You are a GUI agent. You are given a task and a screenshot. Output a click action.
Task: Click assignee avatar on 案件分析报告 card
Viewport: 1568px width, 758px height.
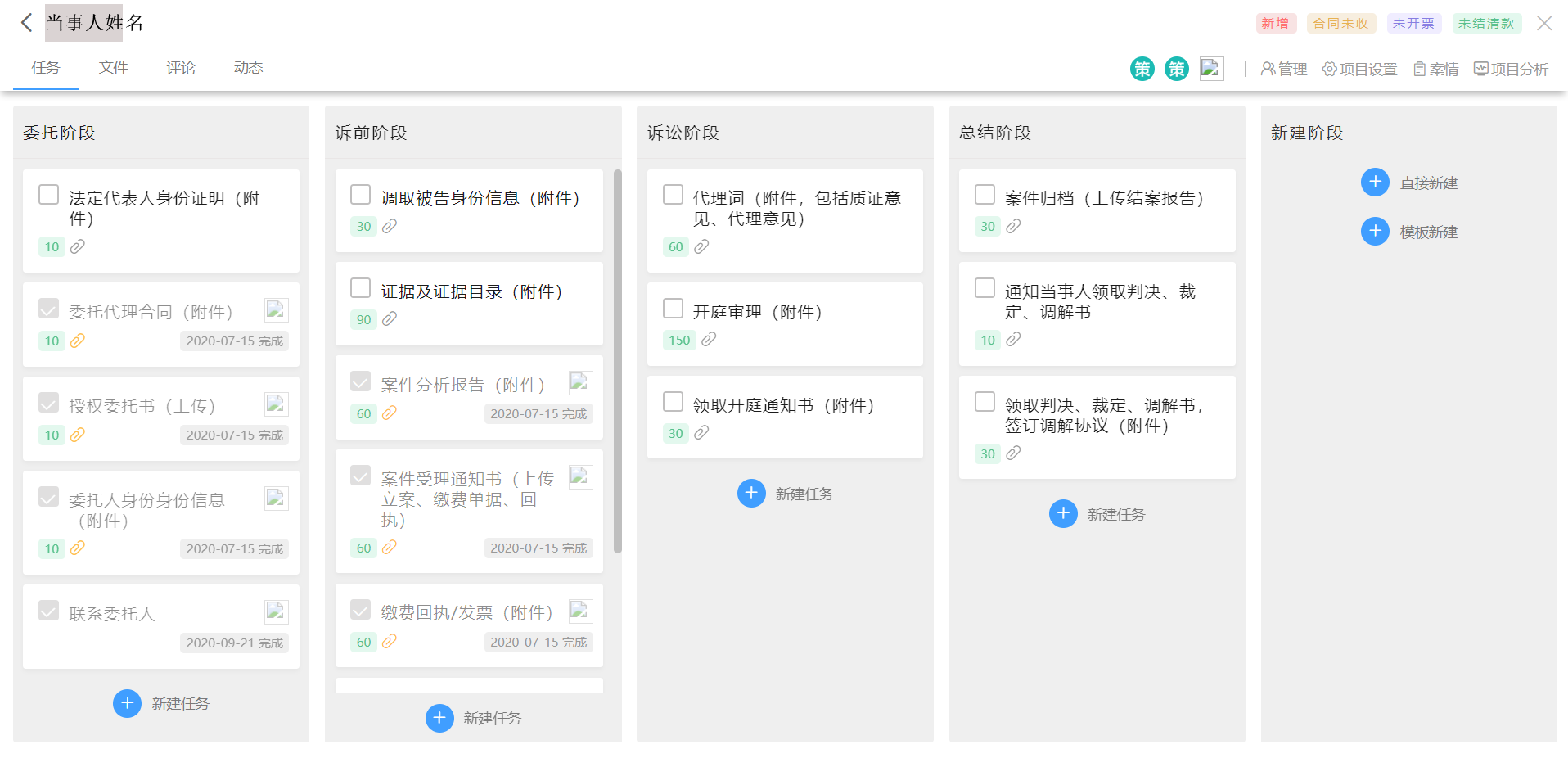581,383
